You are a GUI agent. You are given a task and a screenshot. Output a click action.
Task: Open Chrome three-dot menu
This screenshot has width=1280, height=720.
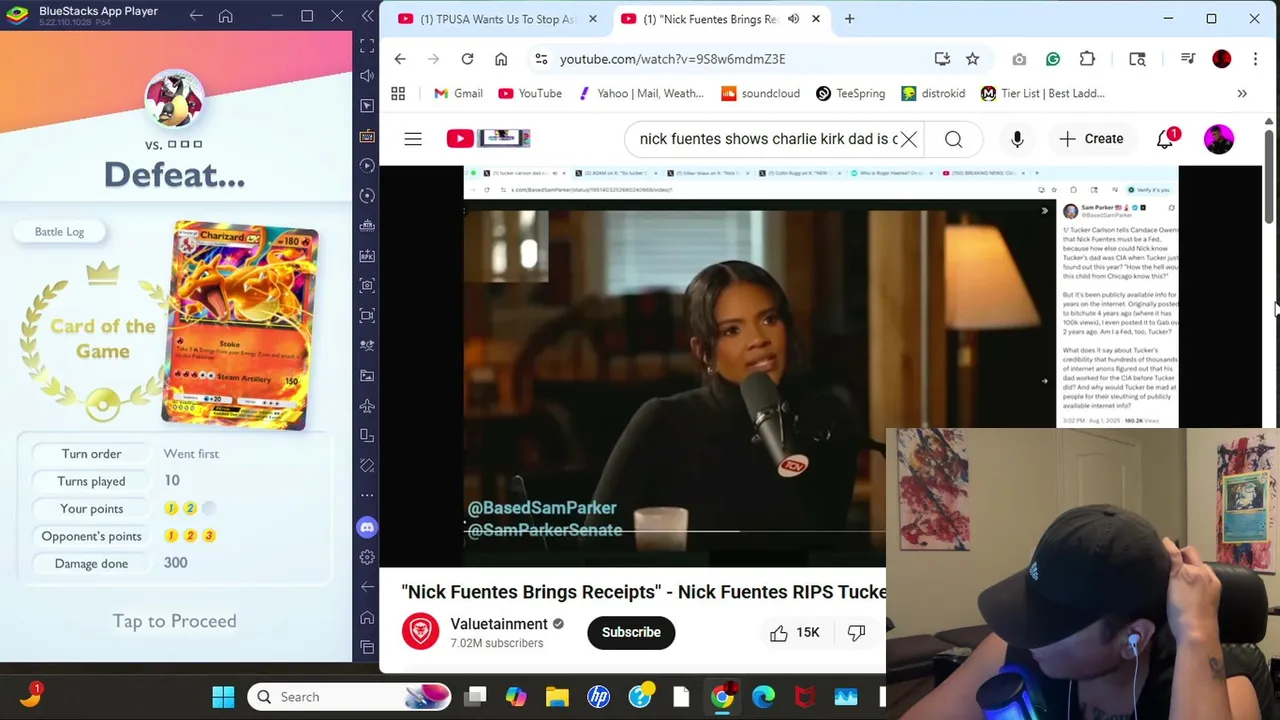(x=1255, y=59)
